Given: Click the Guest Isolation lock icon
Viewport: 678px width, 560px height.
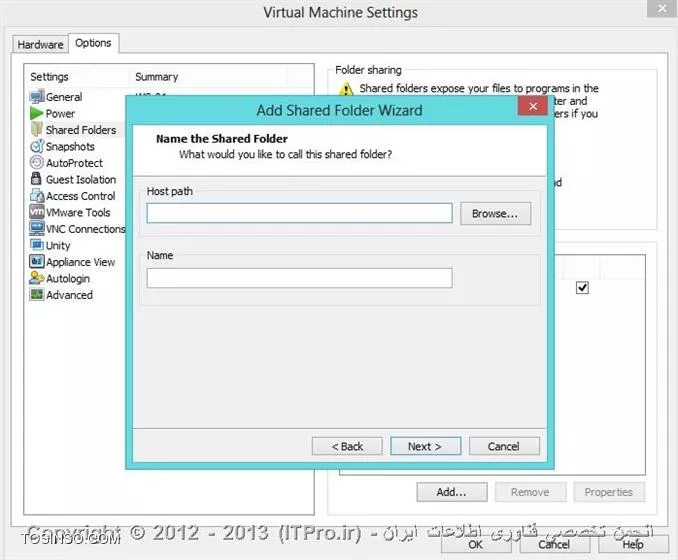Looking at the screenshot, I should 36,179.
